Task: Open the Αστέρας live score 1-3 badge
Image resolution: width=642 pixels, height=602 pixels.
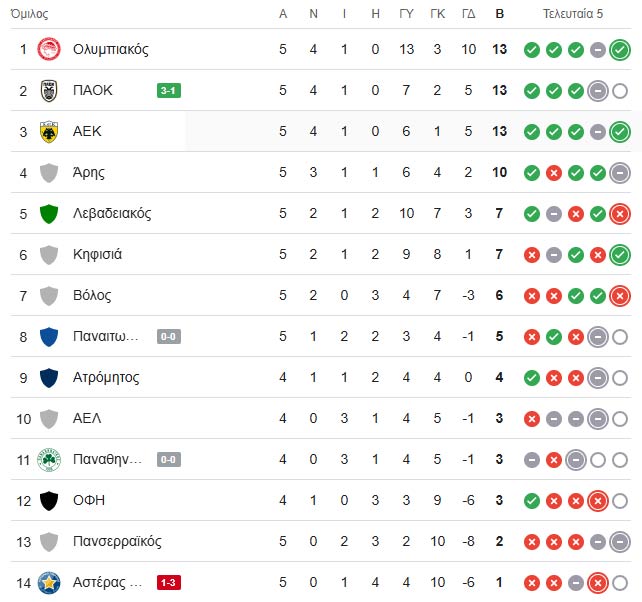Action: point(168,583)
